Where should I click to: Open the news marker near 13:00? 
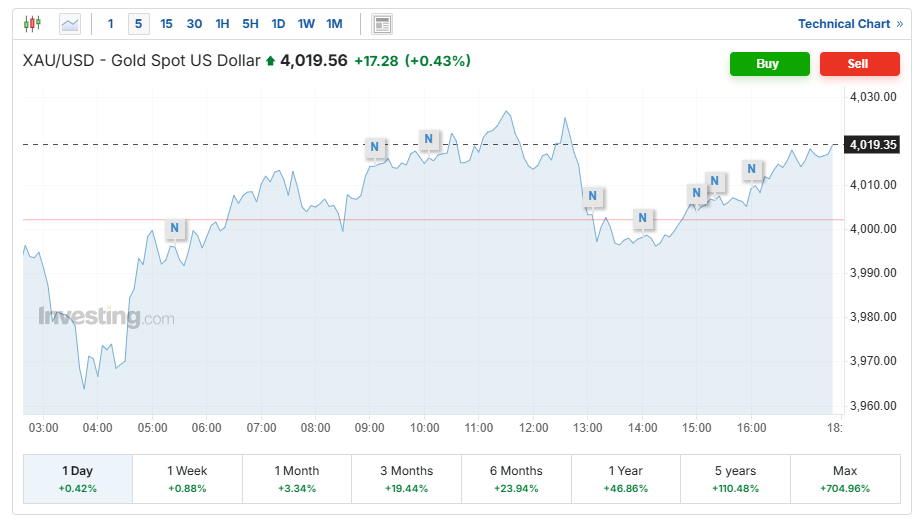(593, 196)
